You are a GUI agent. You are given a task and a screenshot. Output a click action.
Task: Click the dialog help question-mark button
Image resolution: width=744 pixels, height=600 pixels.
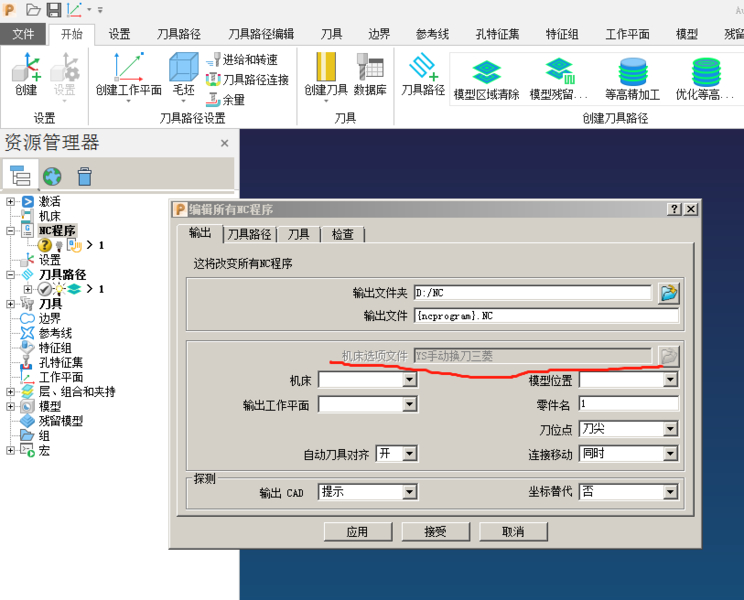point(674,209)
